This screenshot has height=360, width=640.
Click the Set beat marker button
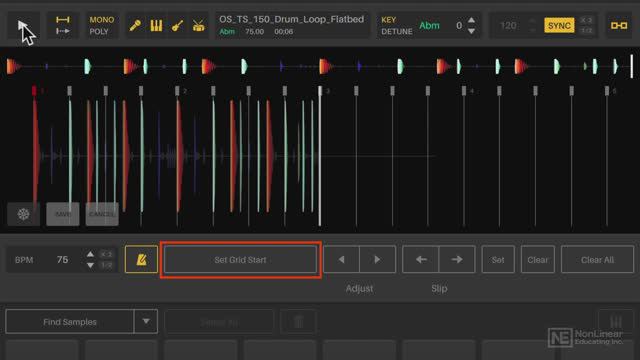(498, 260)
